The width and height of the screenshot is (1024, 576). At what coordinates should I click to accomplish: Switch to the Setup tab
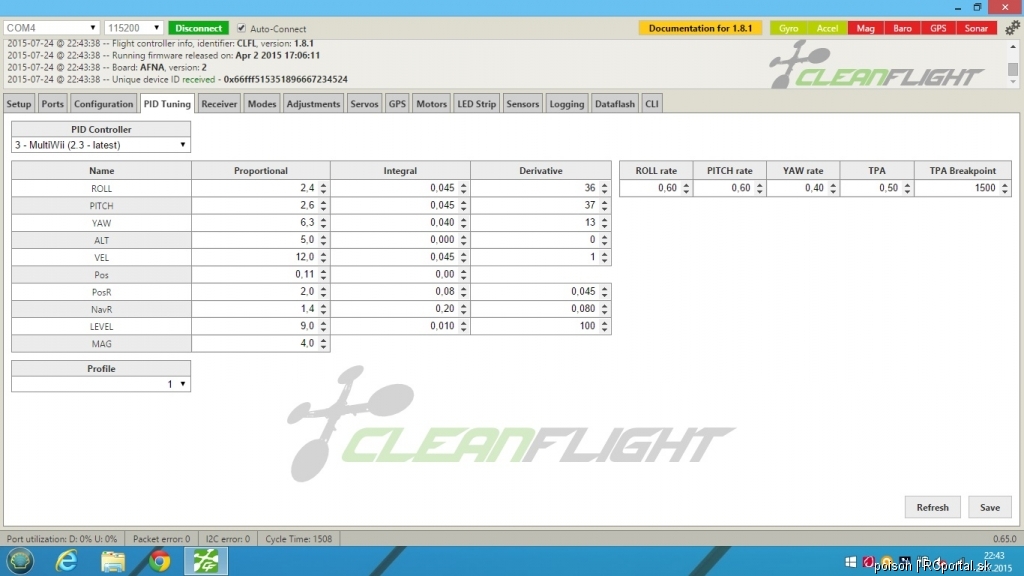pyautogui.click(x=19, y=104)
